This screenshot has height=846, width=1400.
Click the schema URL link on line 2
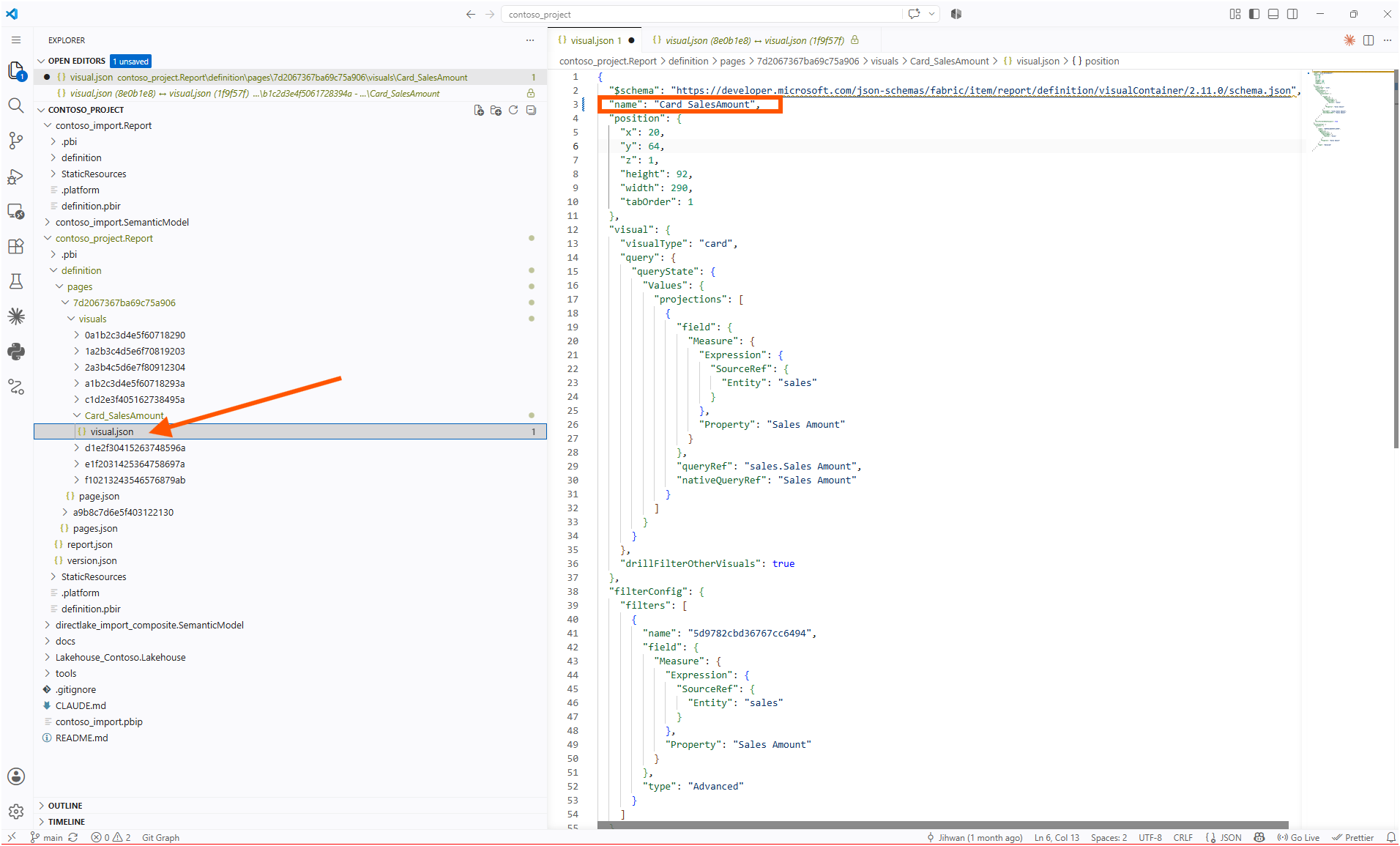pyautogui.click(x=983, y=91)
